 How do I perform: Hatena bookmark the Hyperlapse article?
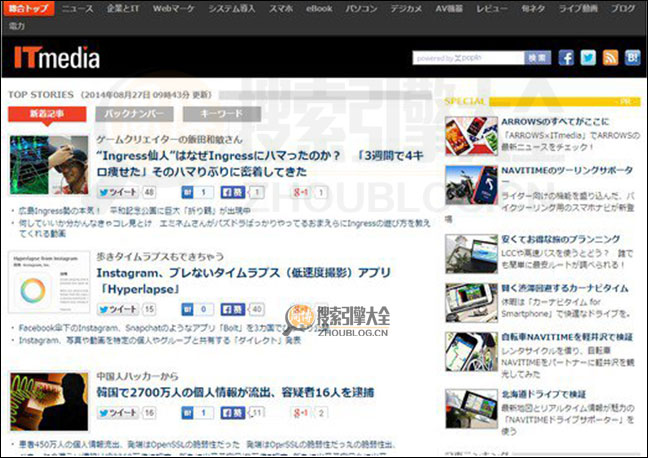(187, 309)
